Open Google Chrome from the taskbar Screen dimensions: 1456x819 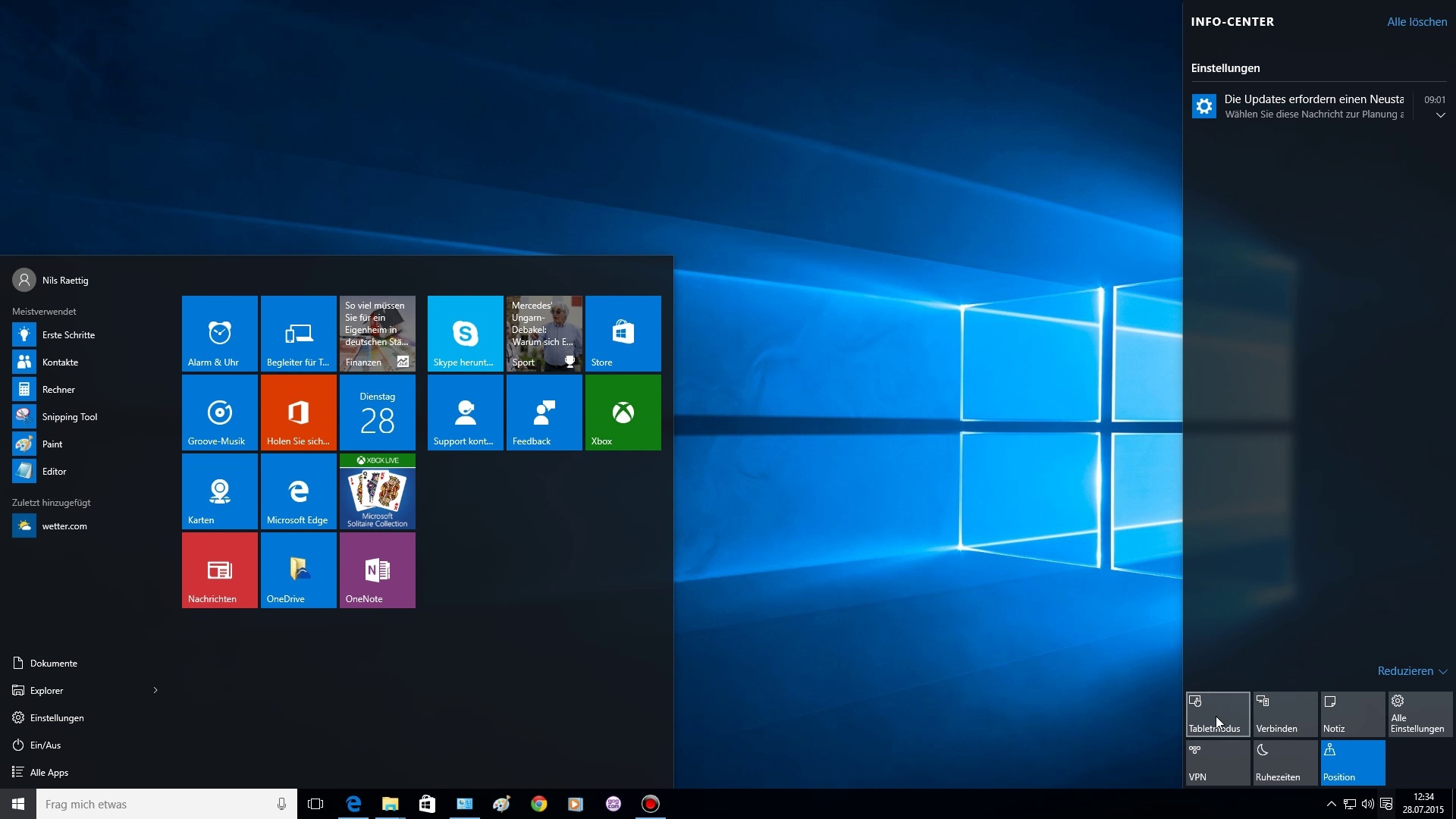538,804
